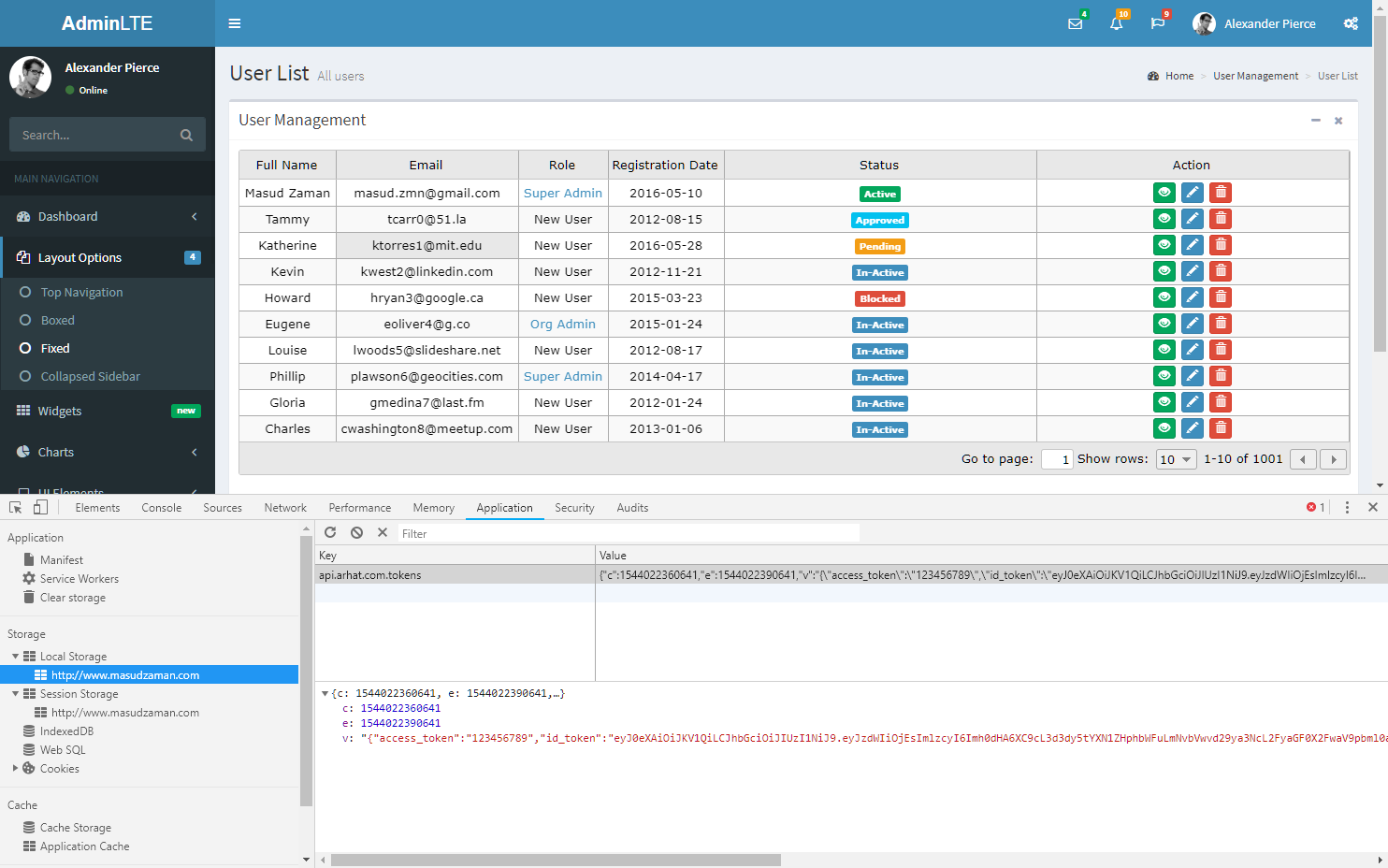Open the messages envelope icon
Screen dimensions: 1388x868
[1076, 23]
